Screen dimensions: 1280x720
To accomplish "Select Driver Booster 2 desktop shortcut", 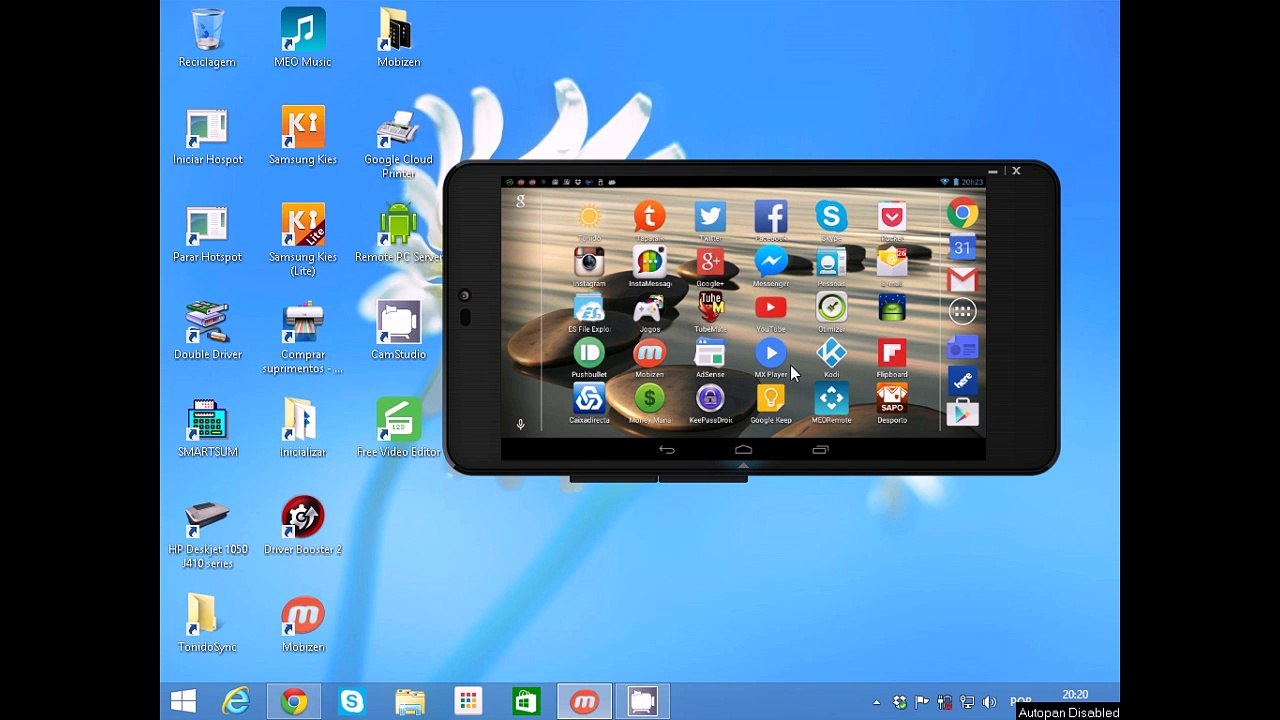I will point(303,525).
